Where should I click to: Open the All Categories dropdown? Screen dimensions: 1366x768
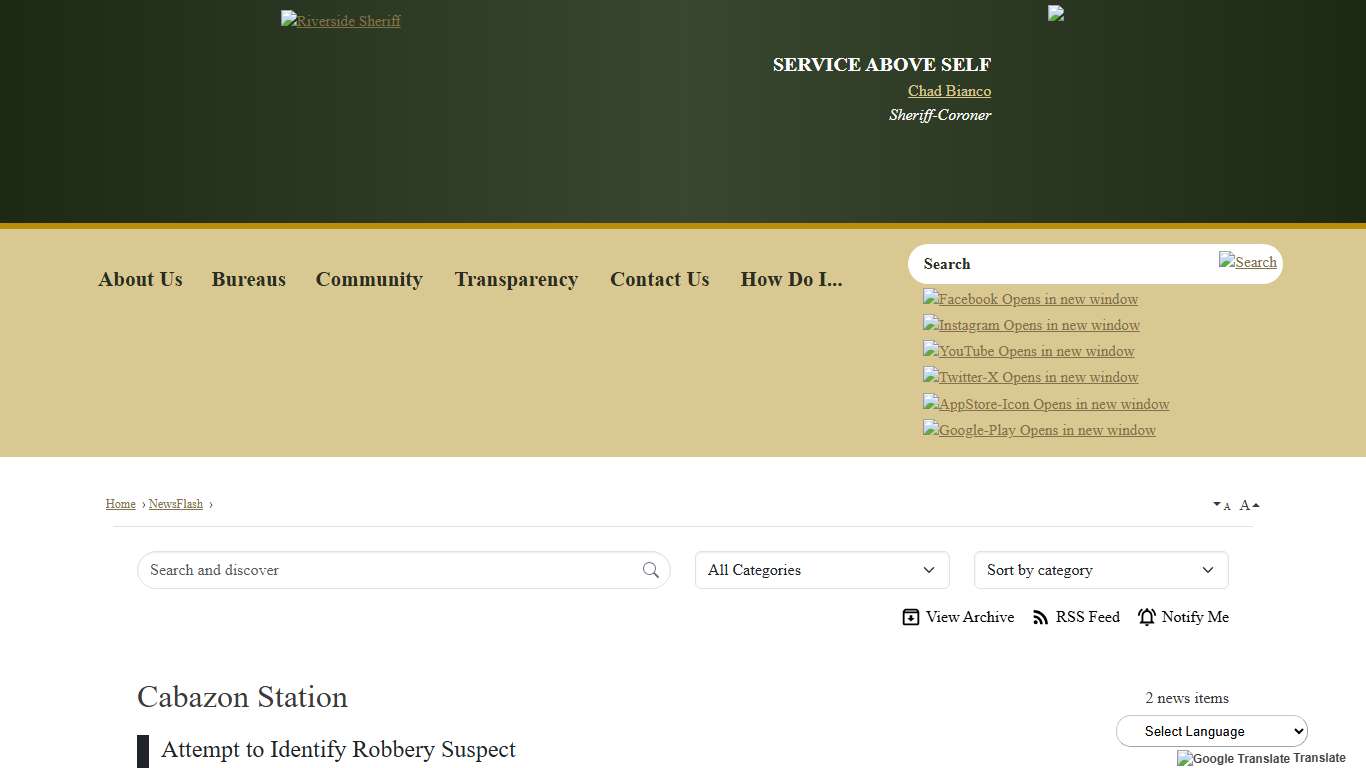[x=821, y=570]
